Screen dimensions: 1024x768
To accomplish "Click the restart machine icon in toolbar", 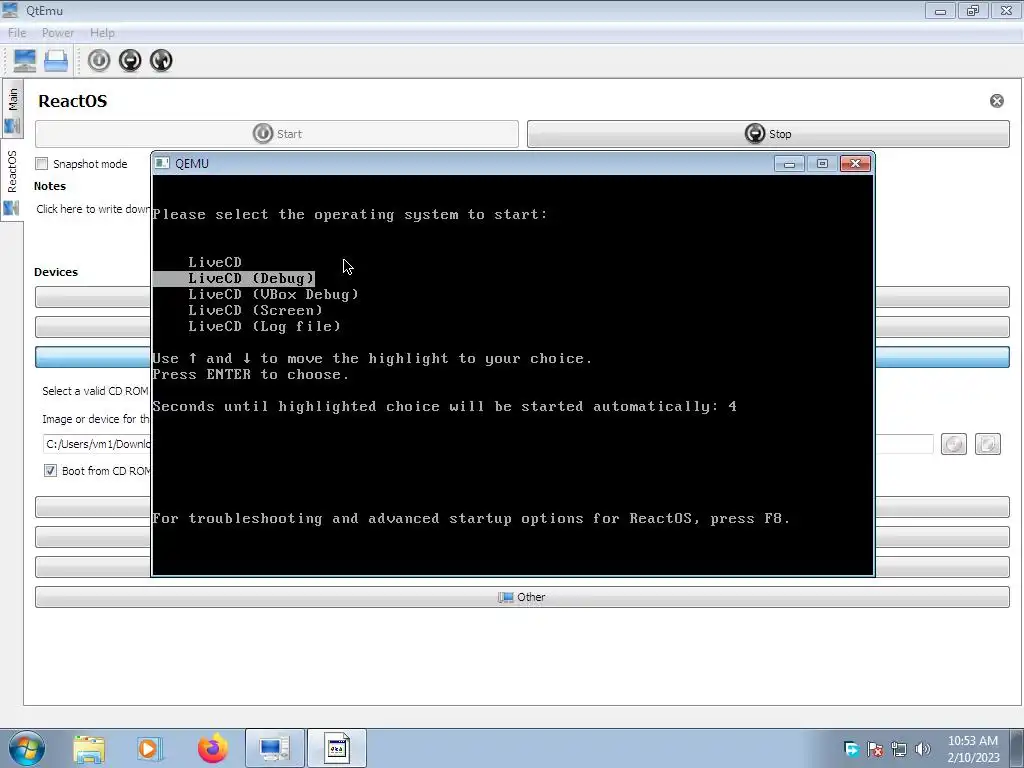I will tap(161, 61).
